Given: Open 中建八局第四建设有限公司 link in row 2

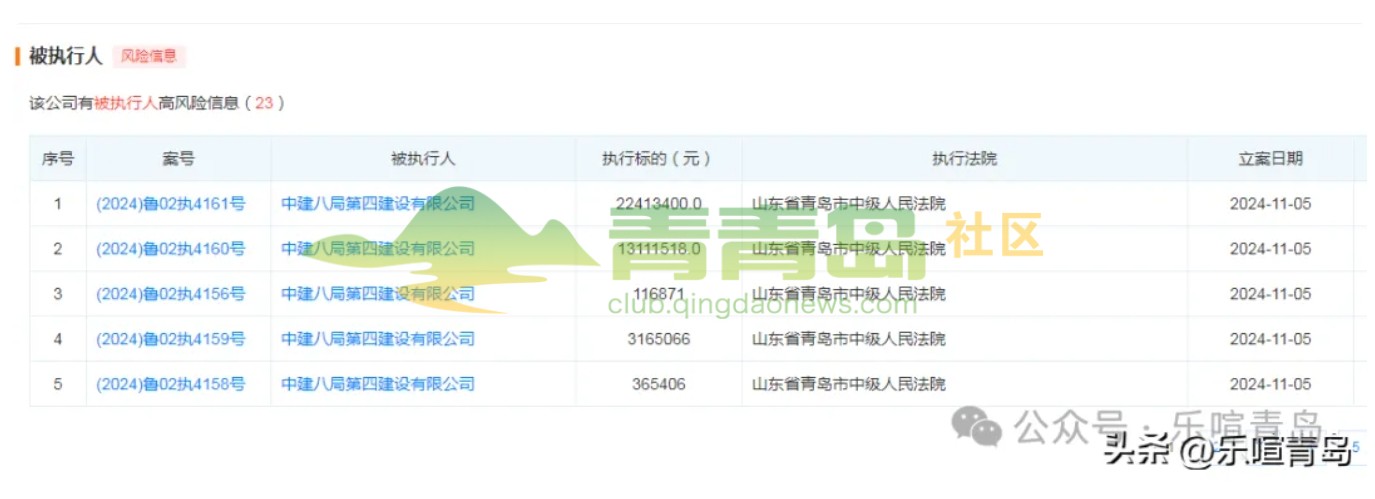Looking at the screenshot, I should click(378, 249).
